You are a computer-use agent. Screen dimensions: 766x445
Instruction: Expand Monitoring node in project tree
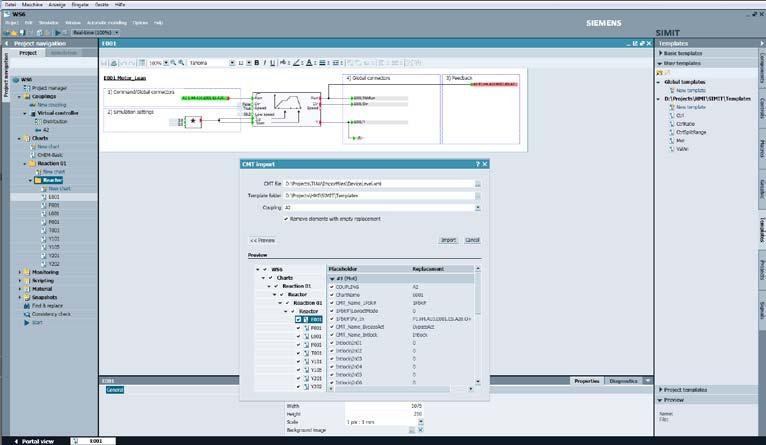20,272
